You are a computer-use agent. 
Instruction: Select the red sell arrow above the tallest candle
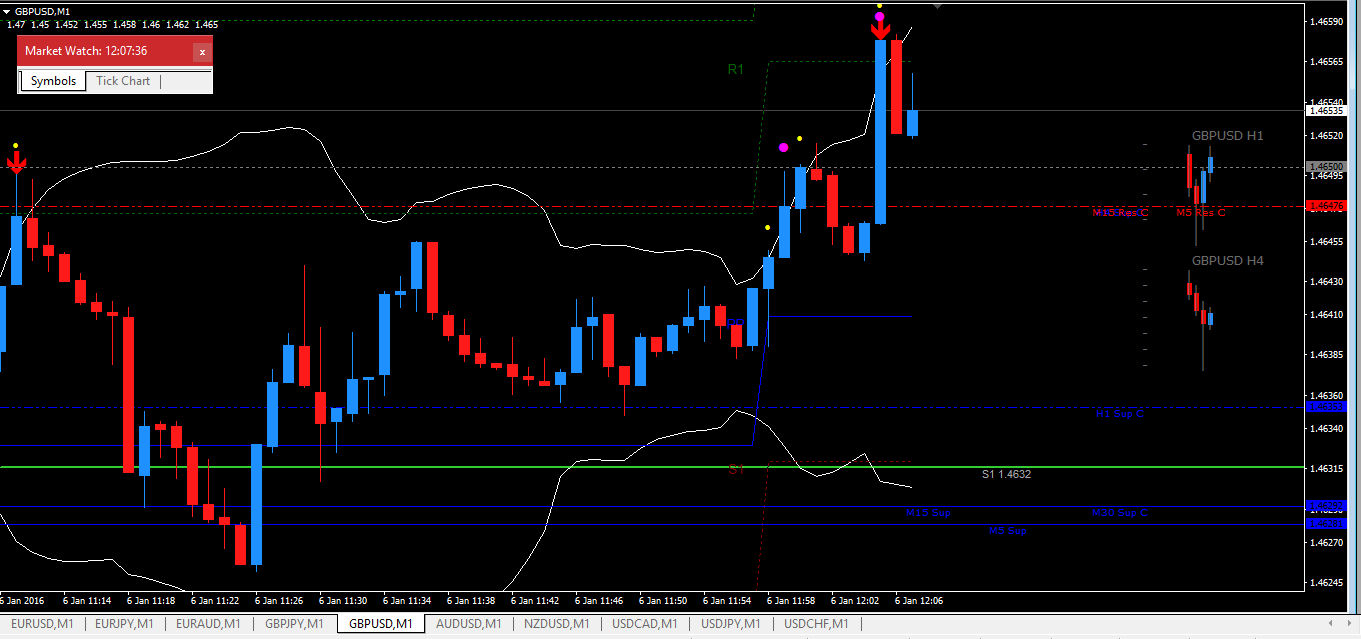pos(881,30)
